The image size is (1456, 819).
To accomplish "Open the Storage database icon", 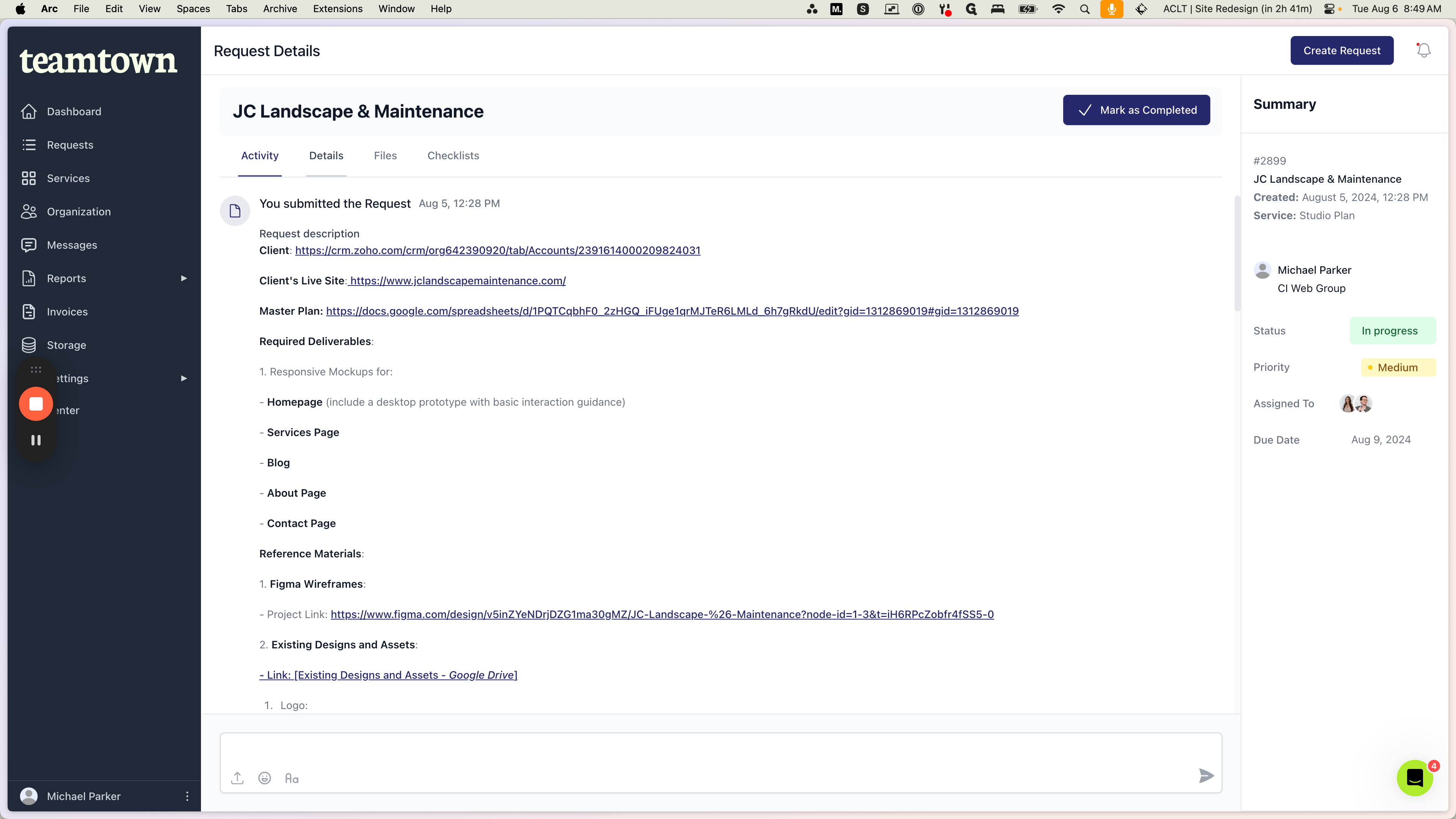I will click(x=29, y=345).
